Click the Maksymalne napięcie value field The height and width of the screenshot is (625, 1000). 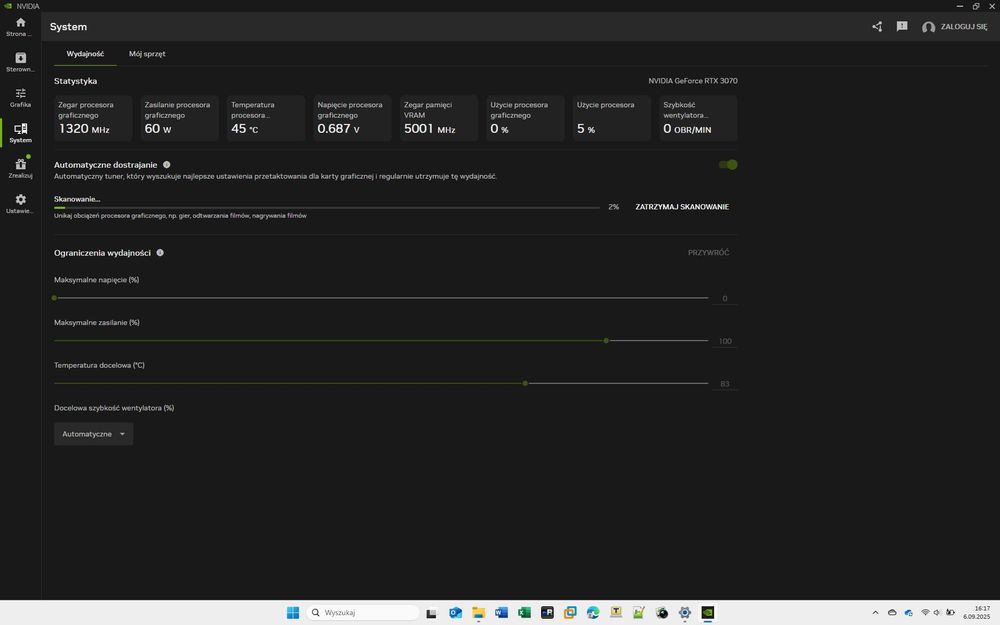[724, 298]
